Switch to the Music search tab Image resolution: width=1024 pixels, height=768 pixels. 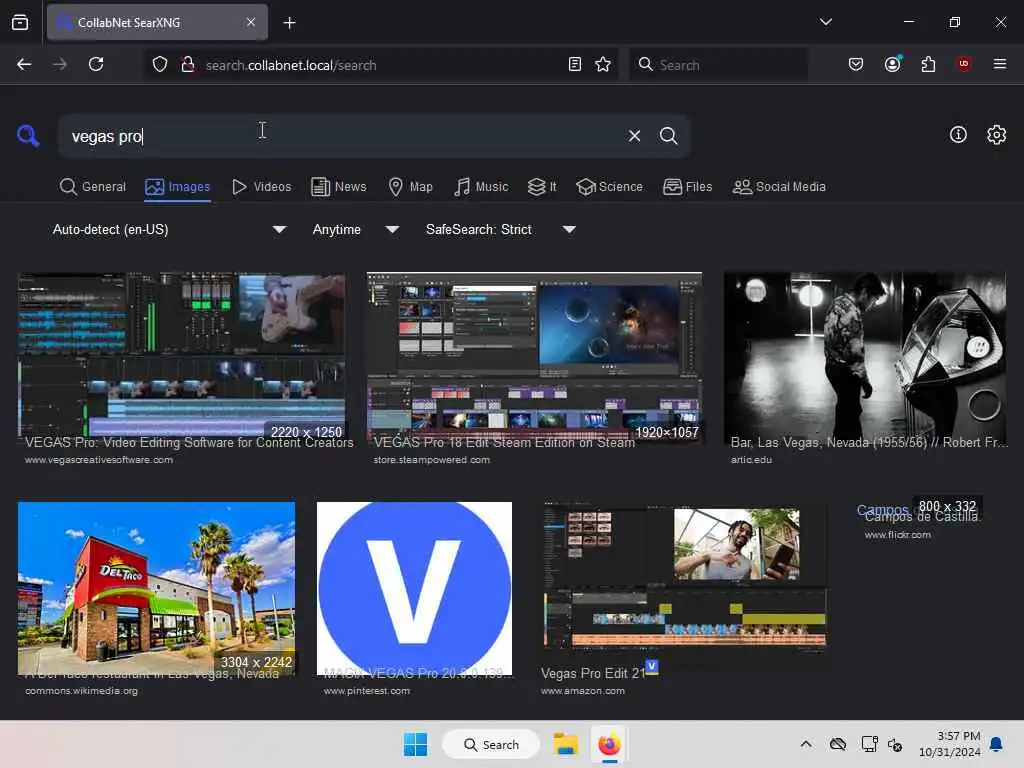[481, 187]
